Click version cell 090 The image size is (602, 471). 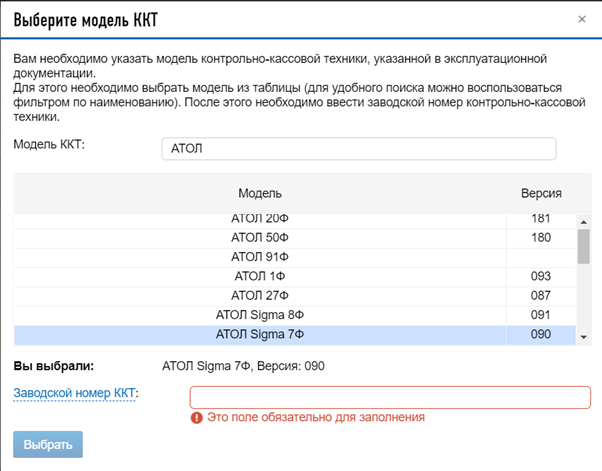(x=541, y=335)
